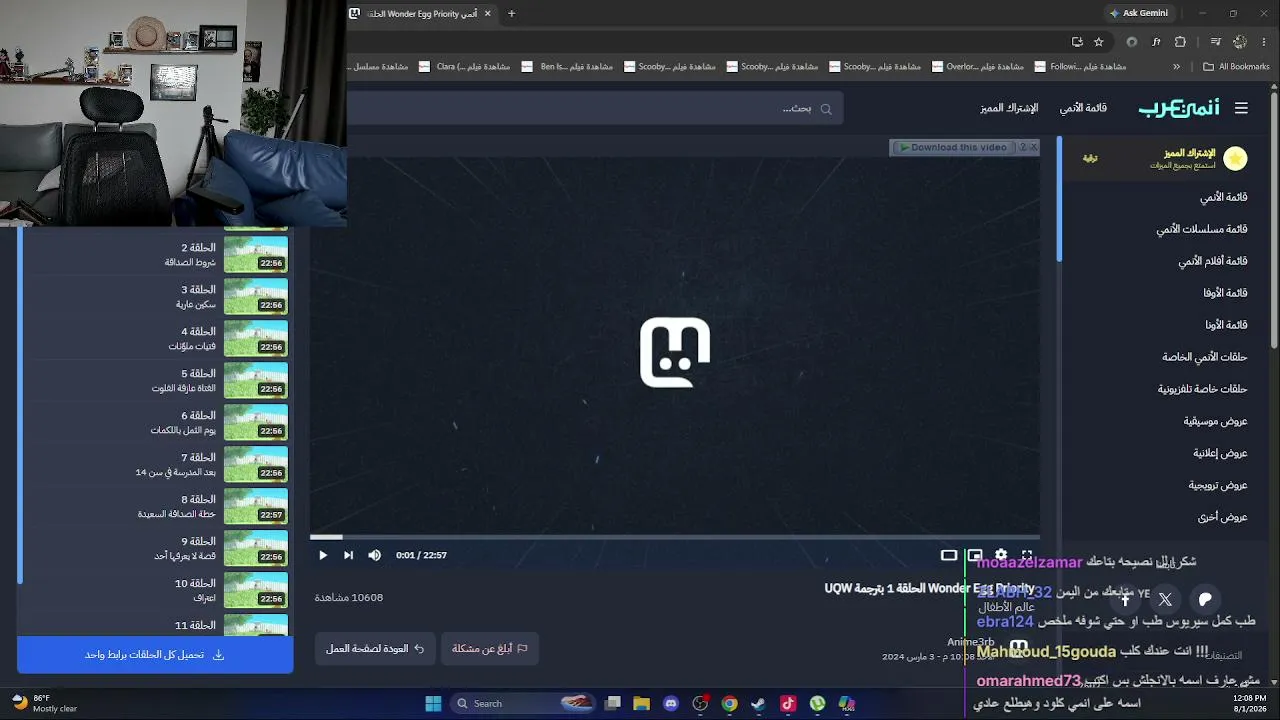Switch player to theater mode
1280x720 pixels.
pyautogui.click(x=949, y=555)
